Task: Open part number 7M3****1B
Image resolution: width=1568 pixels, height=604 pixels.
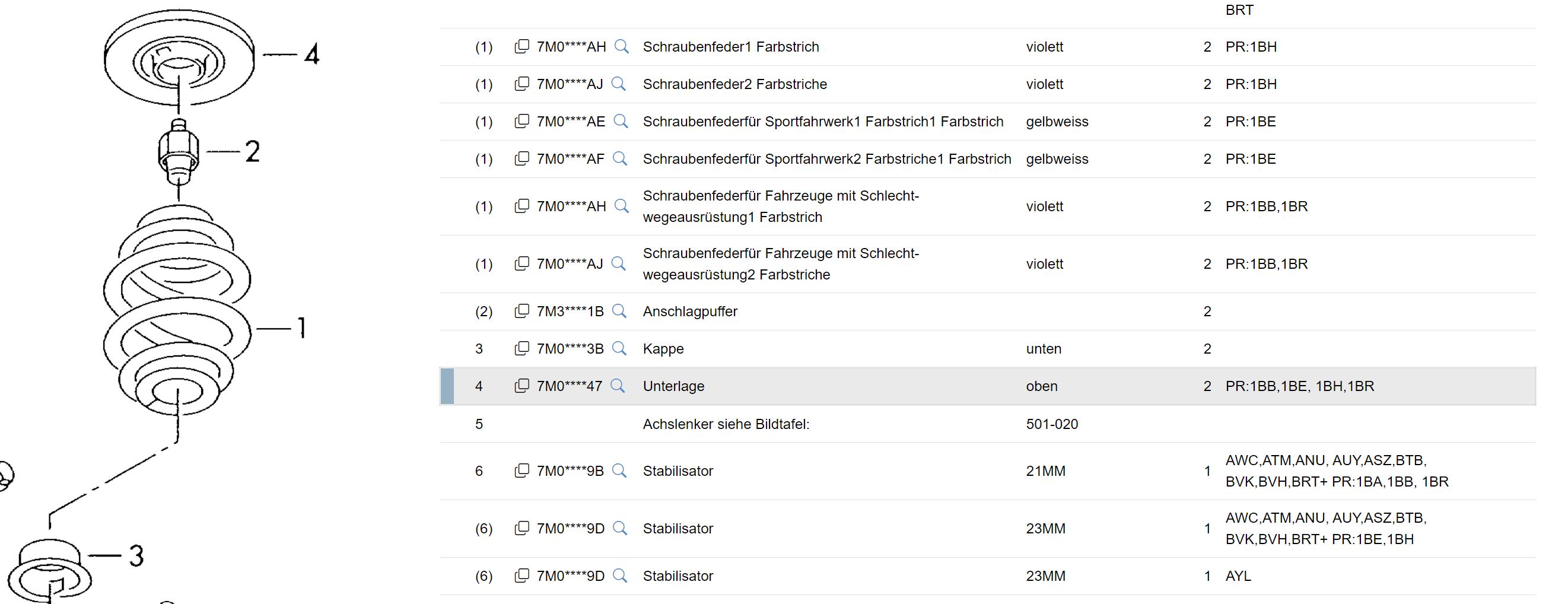Action: (x=570, y=311)
